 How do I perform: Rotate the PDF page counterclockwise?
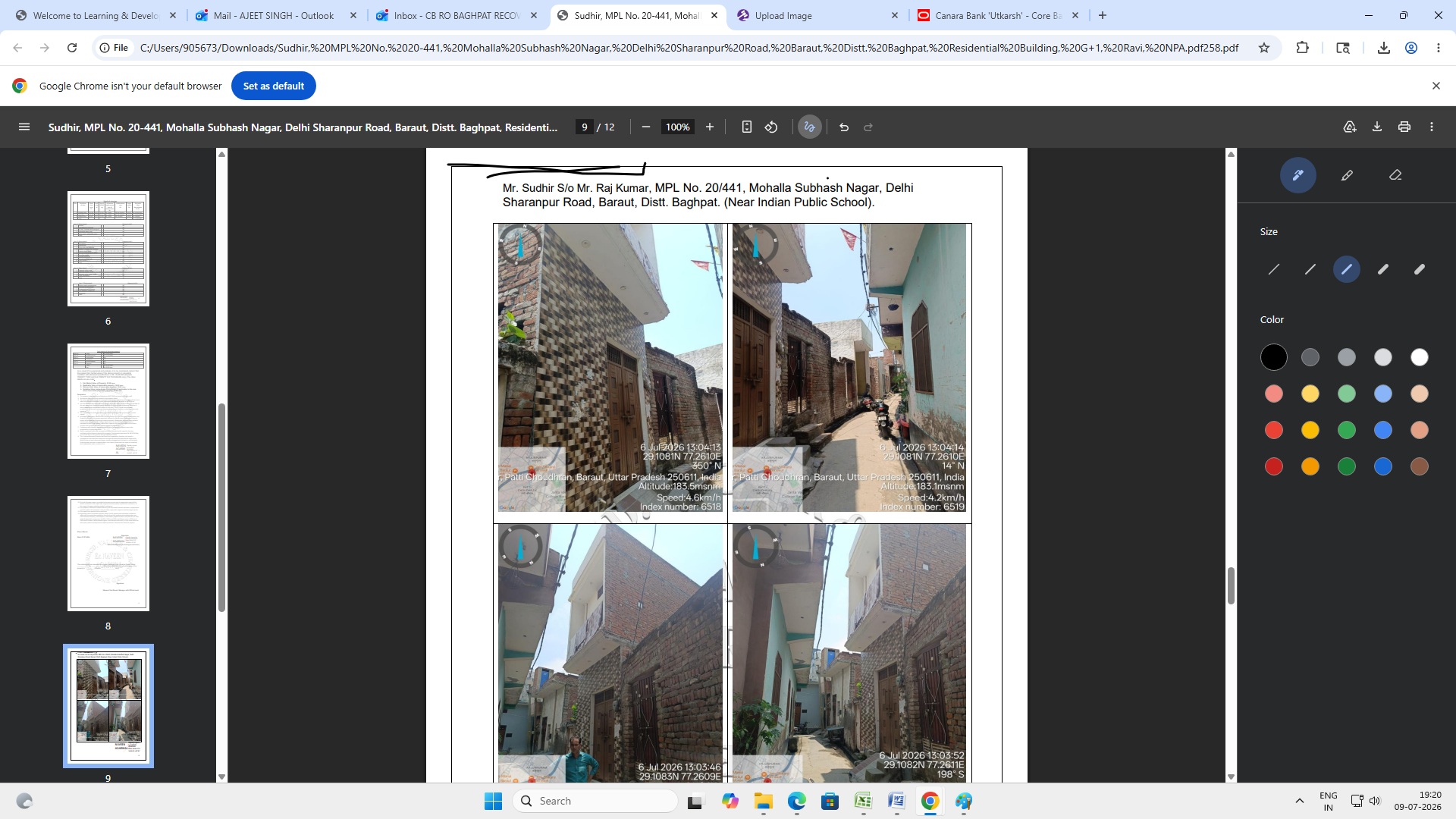[771, 127]
